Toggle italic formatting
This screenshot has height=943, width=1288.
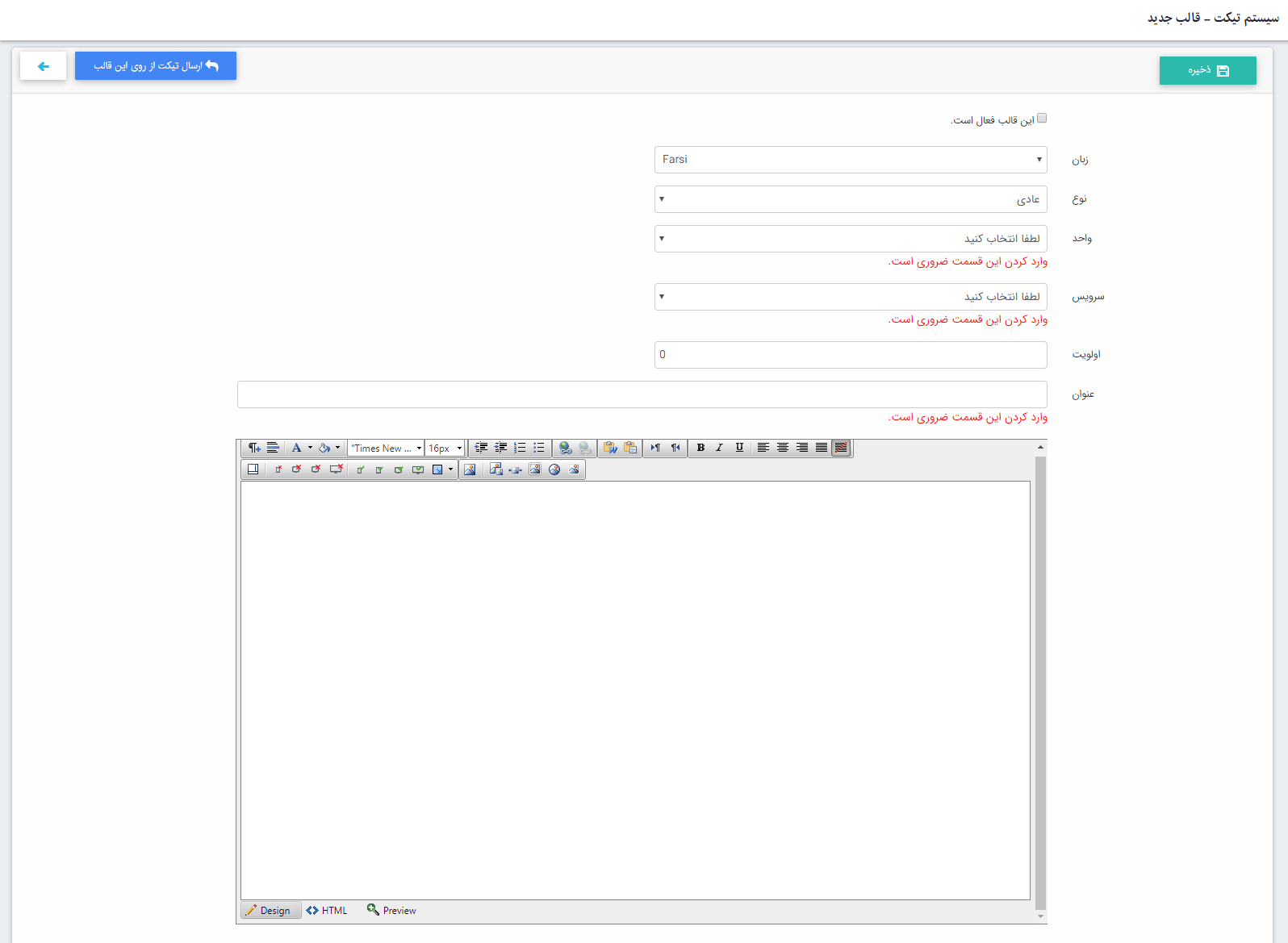point(720,448)
